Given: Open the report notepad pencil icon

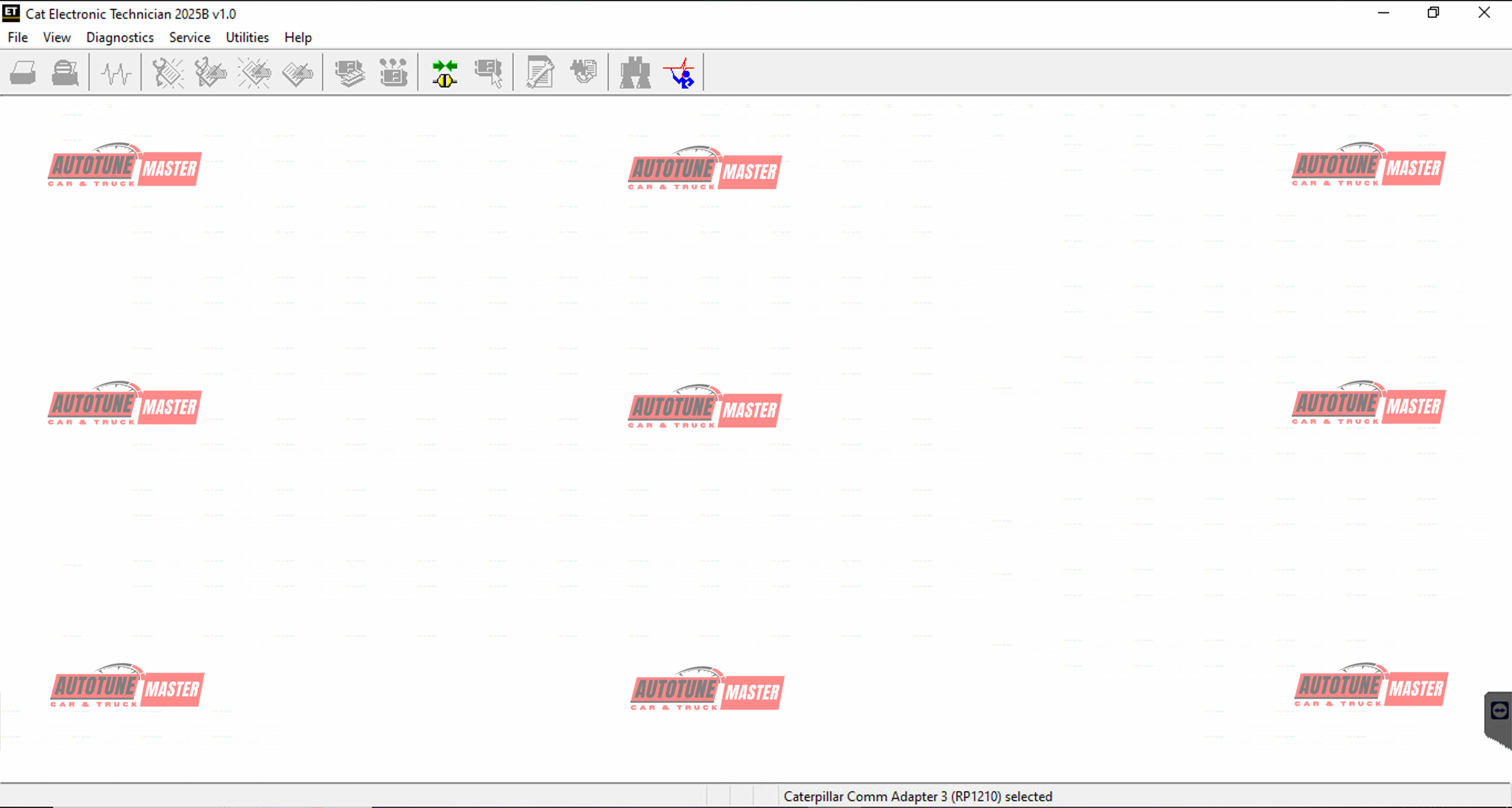Looking at the screenshot, I should pyautogui.click(x=540, y=73).
